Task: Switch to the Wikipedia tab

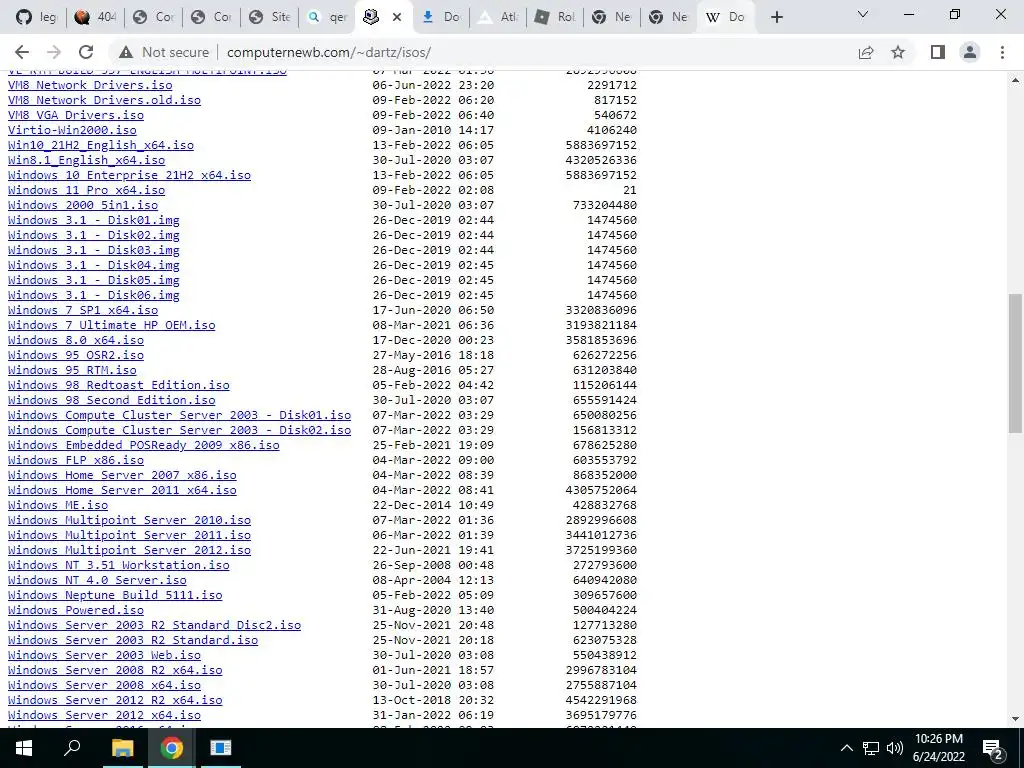Action: coord(725,17)
